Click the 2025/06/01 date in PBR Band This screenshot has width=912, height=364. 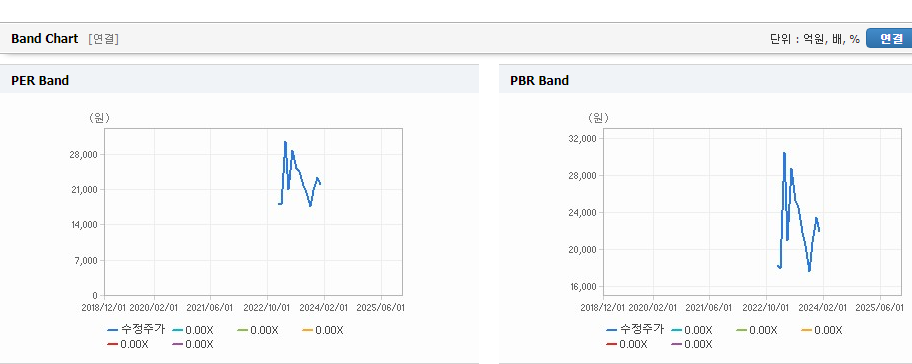click(x=881, y=307)
